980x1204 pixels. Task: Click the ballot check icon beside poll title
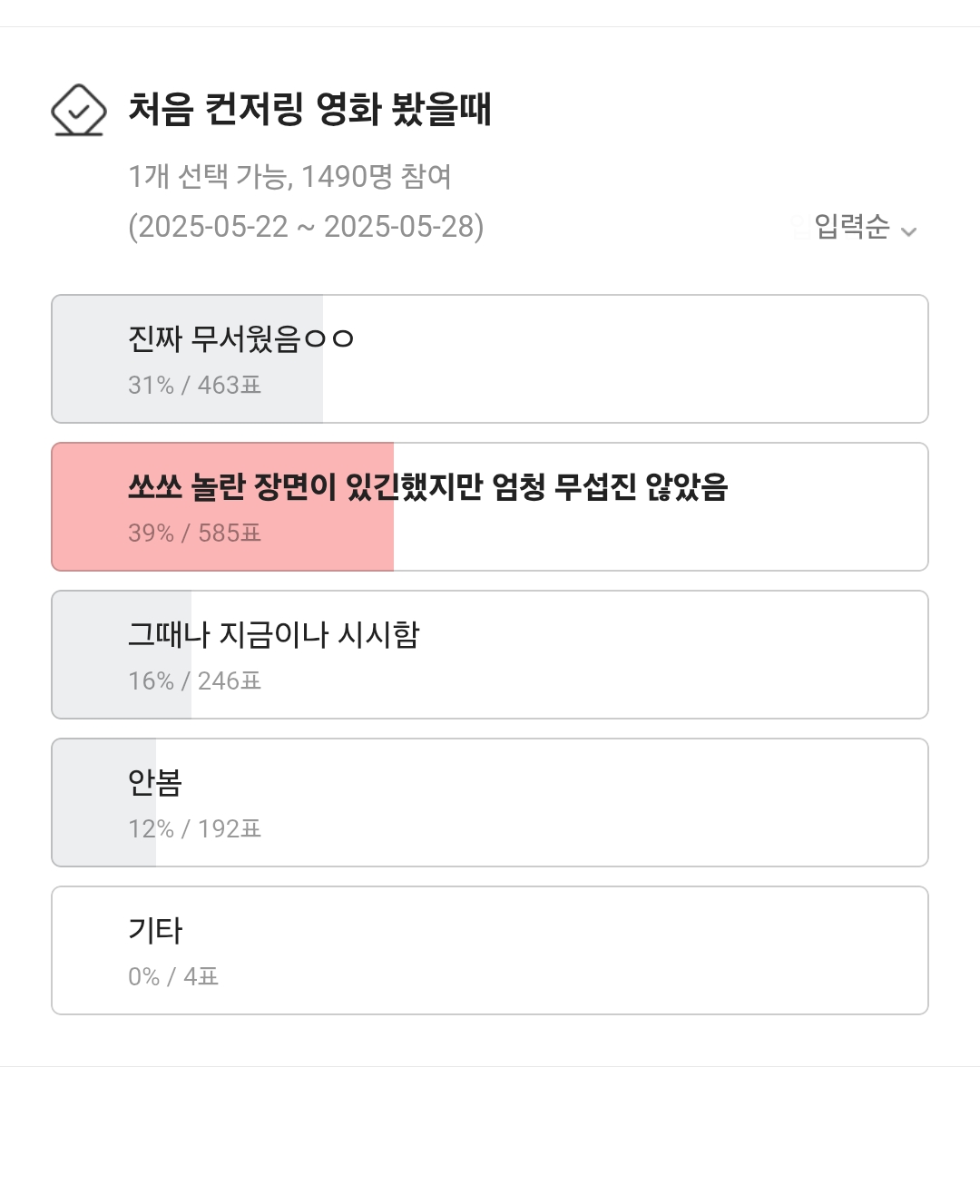click(78, 110)
